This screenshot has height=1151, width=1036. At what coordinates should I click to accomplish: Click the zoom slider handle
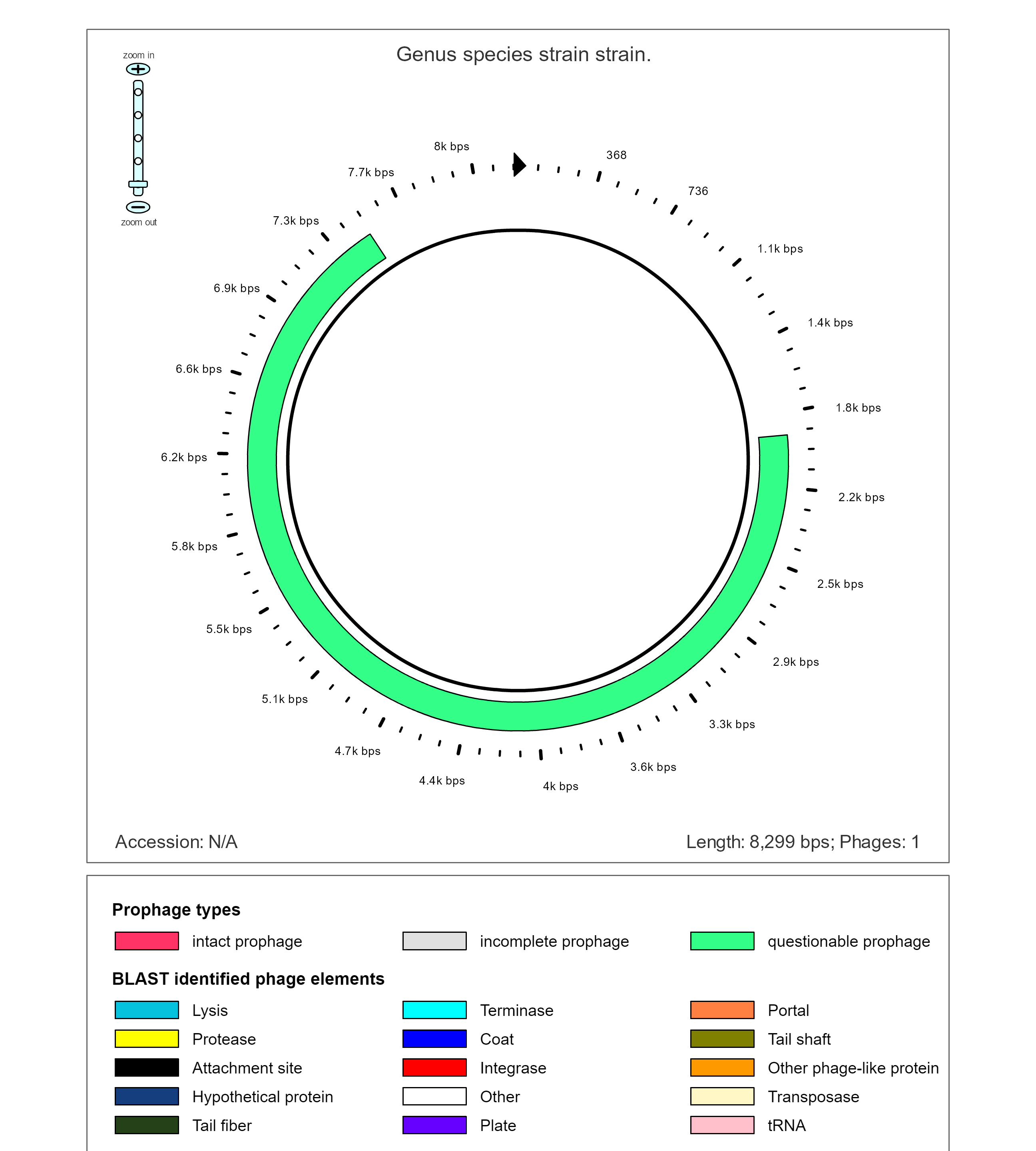click(138, 184)
